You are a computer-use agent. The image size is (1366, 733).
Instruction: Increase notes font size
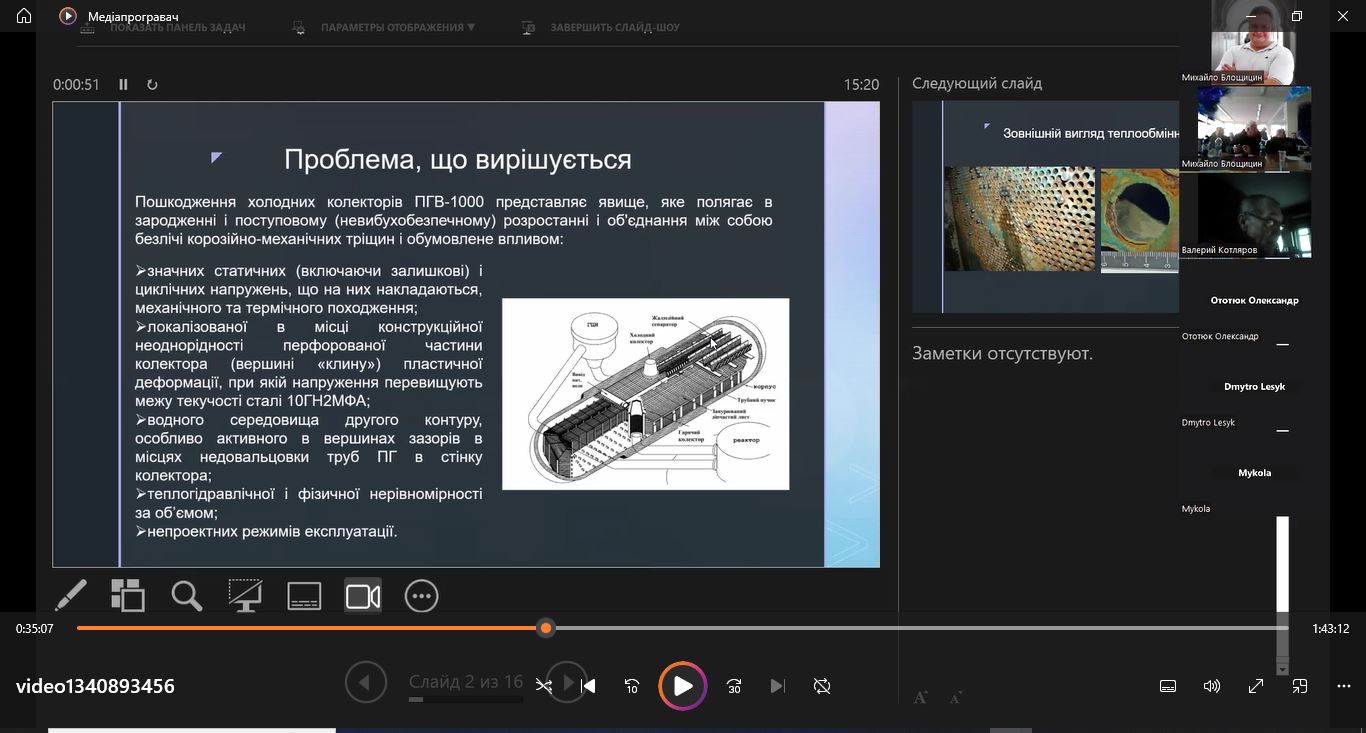tap(921, 697)
